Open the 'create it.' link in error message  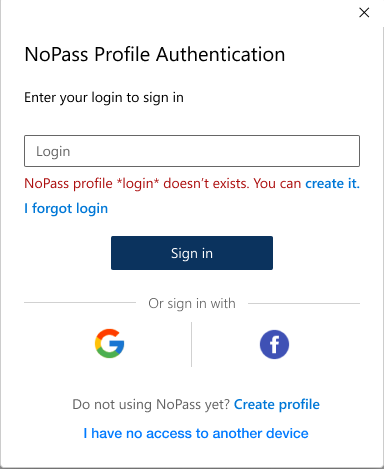coord(333,183)
